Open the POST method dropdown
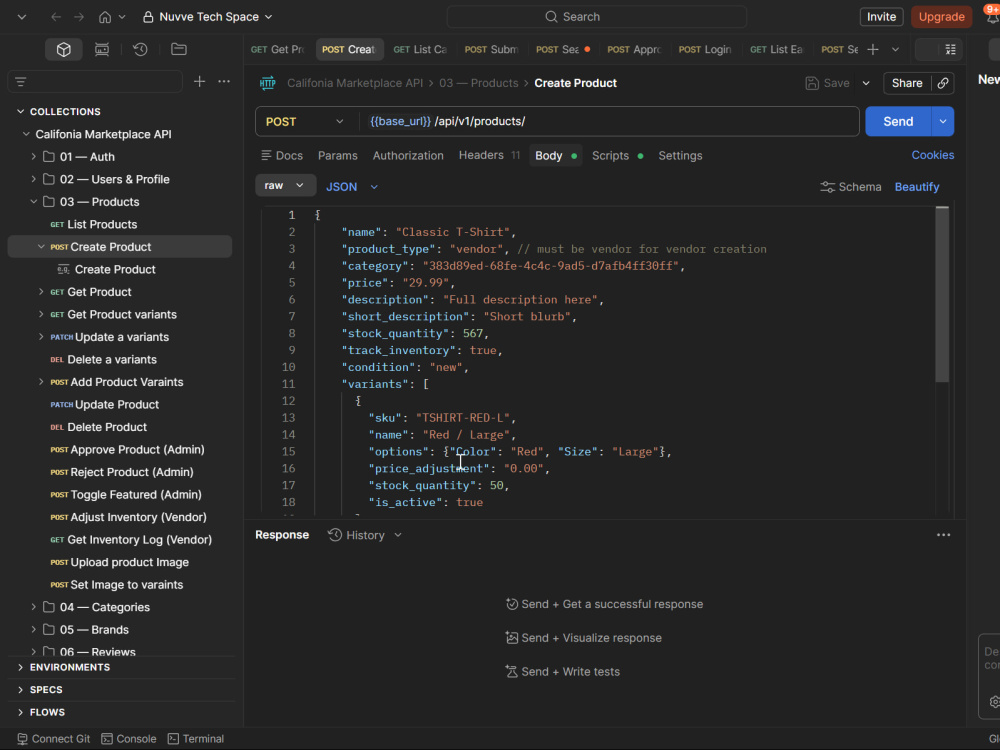This screenshot has height=750, width=1000. [x=305, y=121]
